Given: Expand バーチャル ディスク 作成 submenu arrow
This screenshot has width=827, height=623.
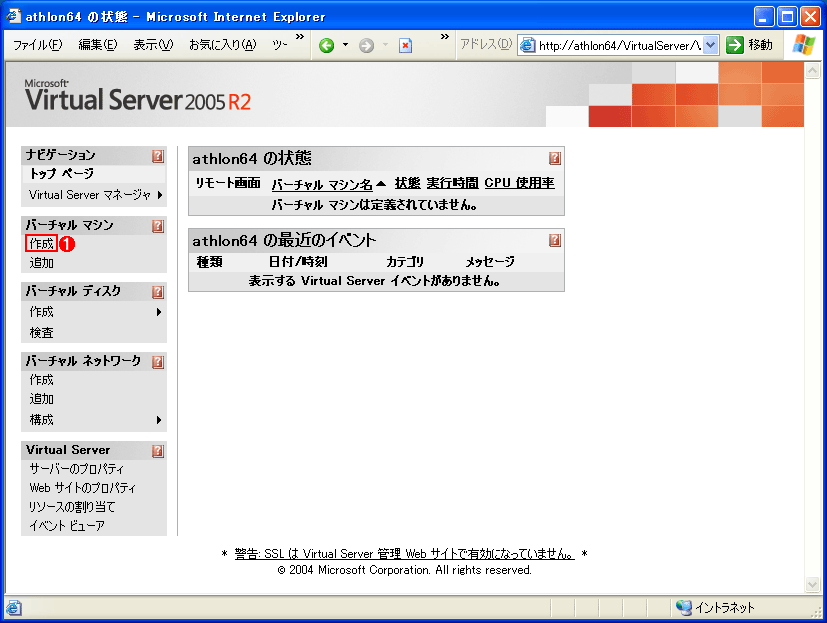Looking at the screenshot, I should [159, 312].
